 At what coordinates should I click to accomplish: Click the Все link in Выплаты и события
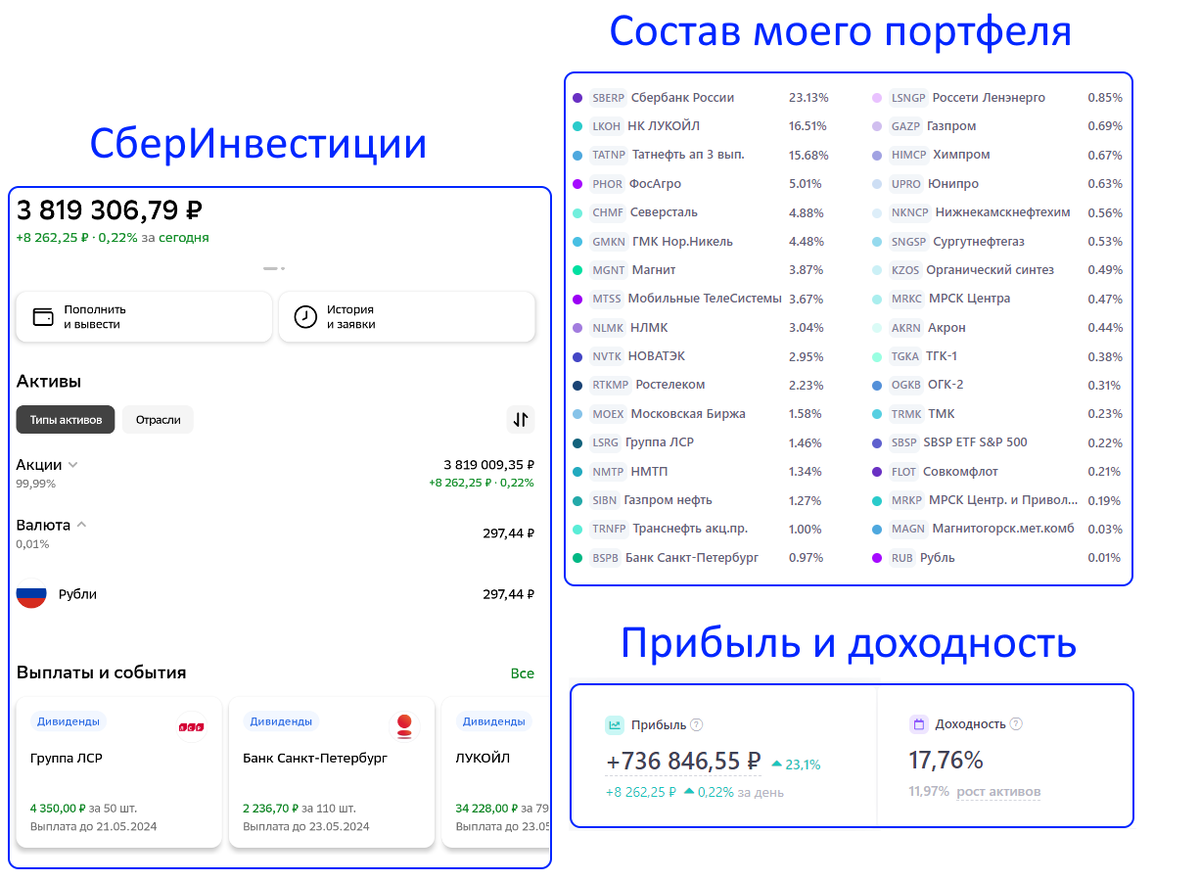[522, 674]
